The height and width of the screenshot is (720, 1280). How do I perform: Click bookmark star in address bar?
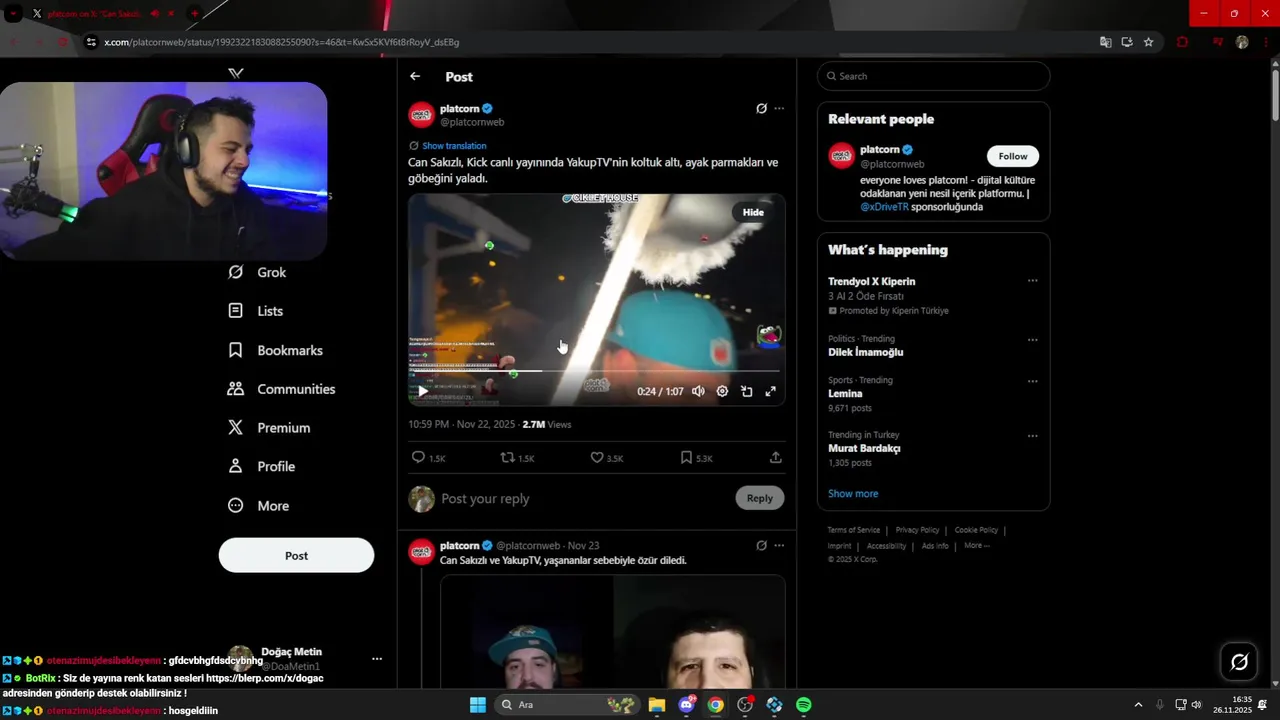click(1148, 42)
